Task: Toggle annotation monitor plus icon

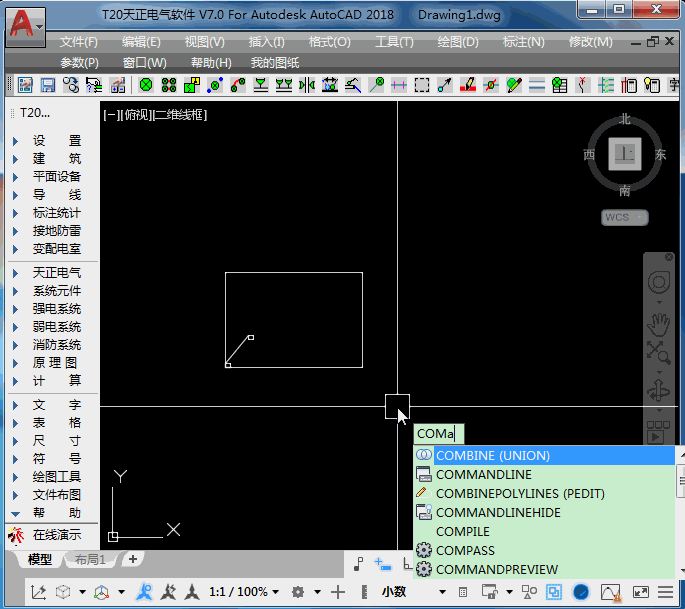Action: click(x=337, y=592)
